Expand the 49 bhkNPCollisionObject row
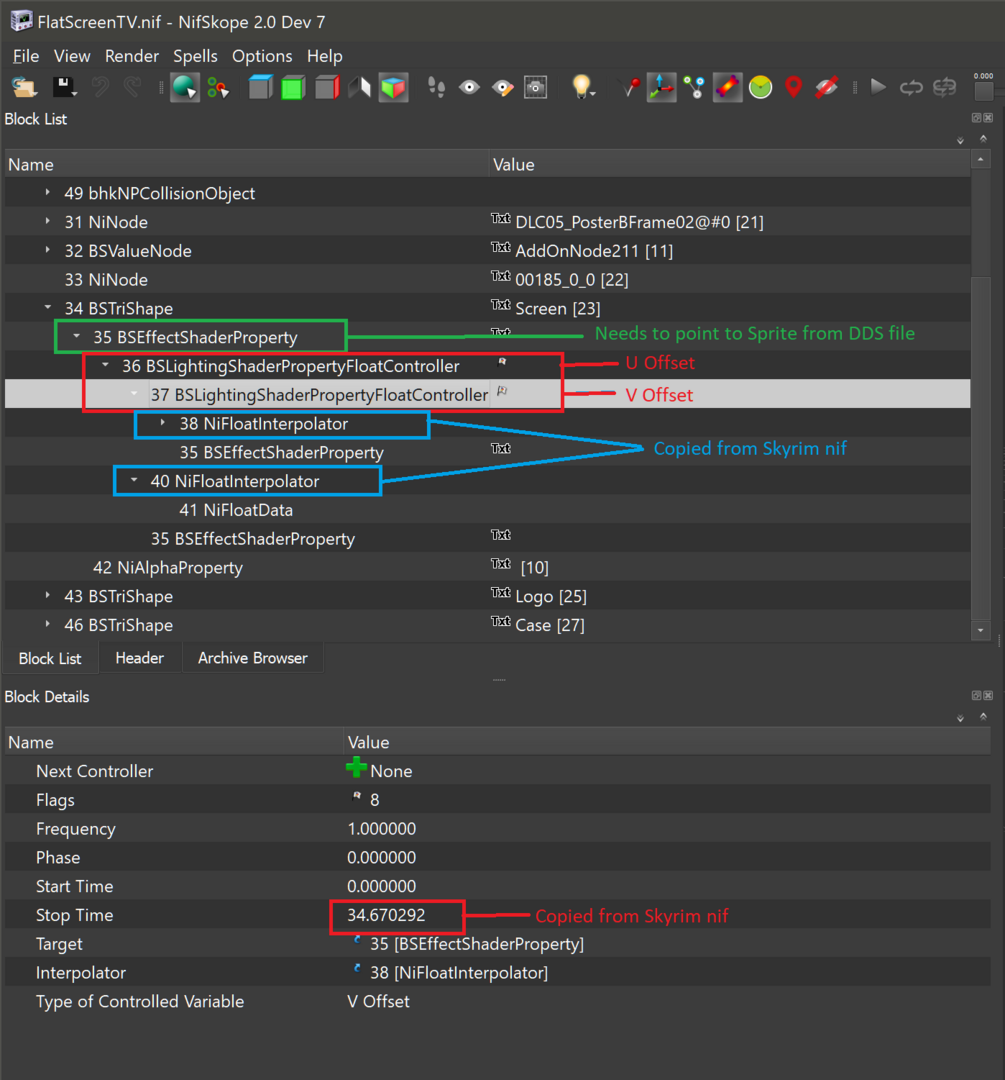 (48, 193)
